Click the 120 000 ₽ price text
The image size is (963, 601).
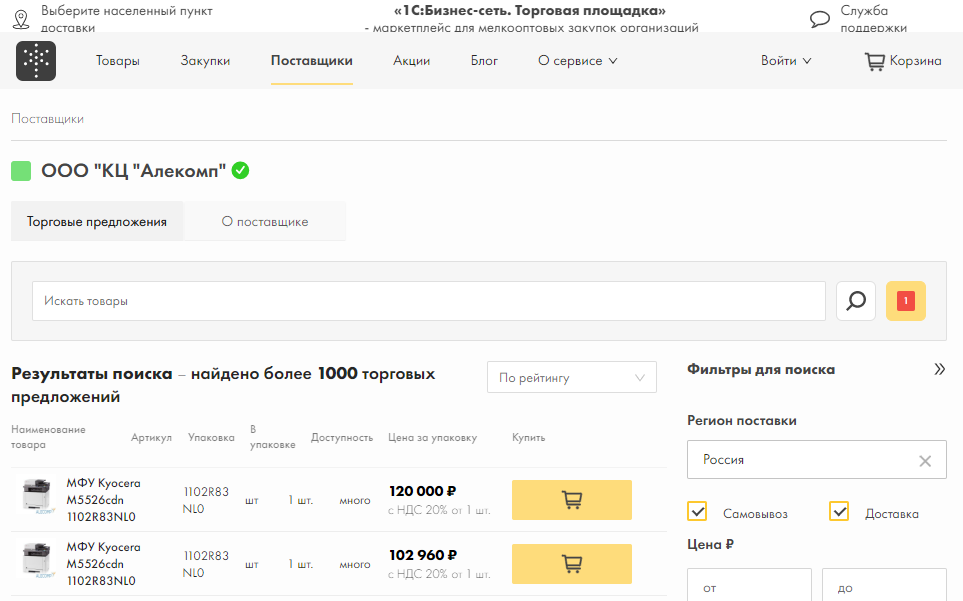point(423,491)
